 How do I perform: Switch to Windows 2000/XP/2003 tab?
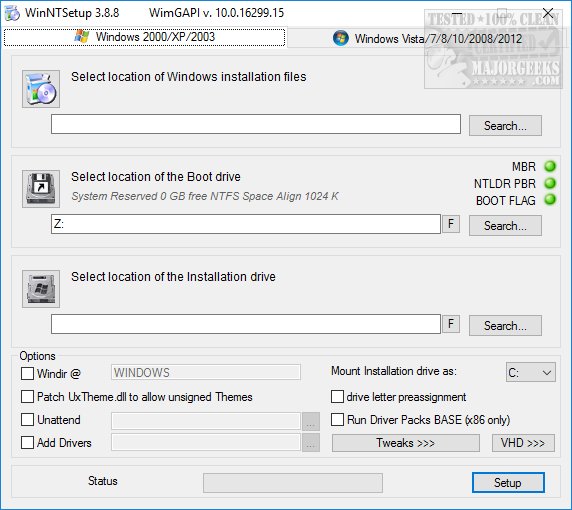[x=144, y=37]
